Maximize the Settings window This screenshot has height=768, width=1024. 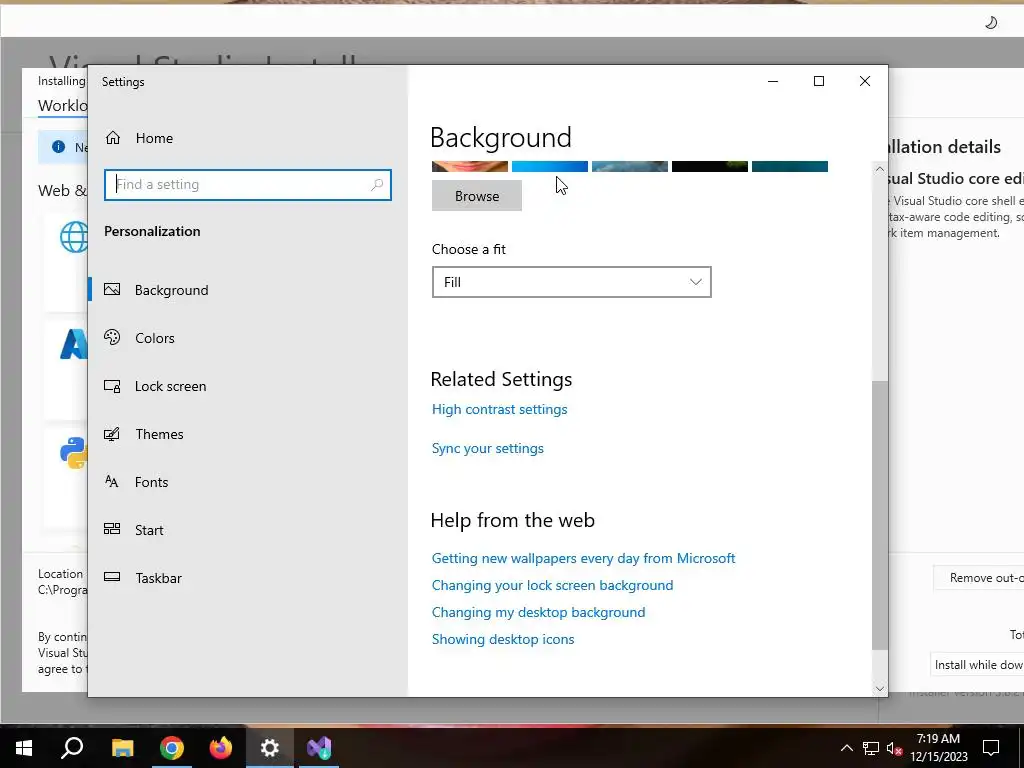(819, 81)
